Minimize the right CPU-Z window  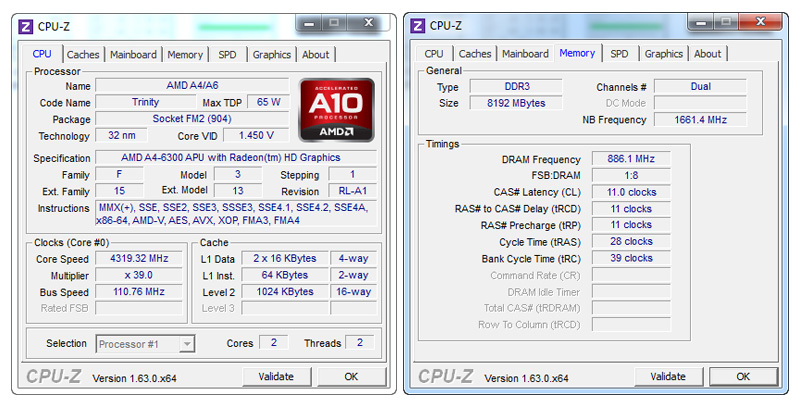pos(701,22)
